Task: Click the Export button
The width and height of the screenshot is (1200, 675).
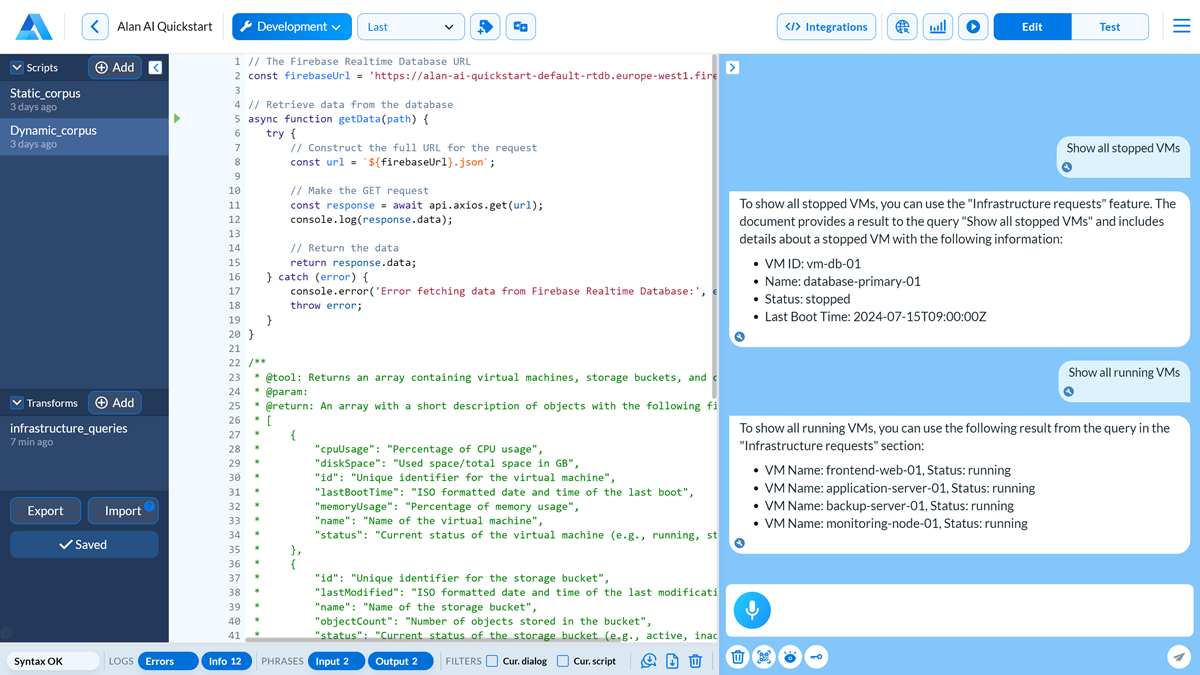Action: 45,511
